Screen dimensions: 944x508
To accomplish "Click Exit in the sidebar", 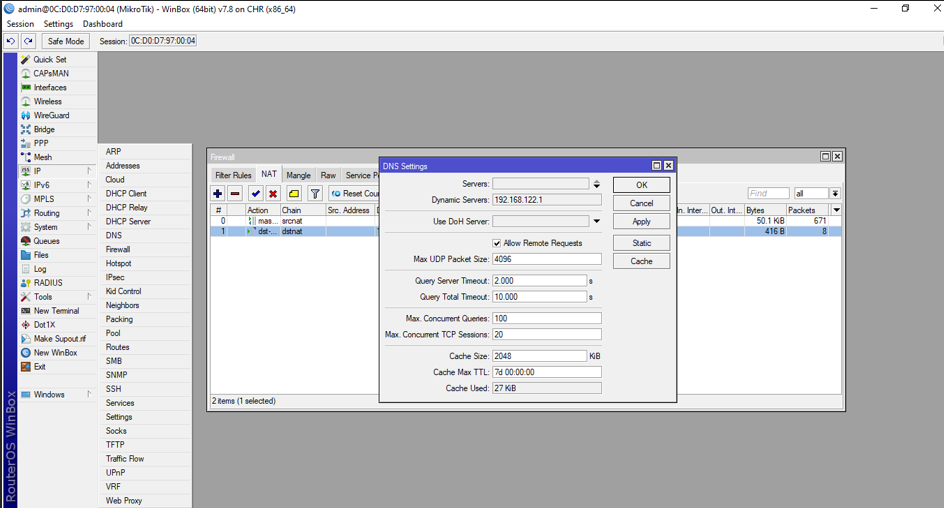I will (x=40, y=367).
